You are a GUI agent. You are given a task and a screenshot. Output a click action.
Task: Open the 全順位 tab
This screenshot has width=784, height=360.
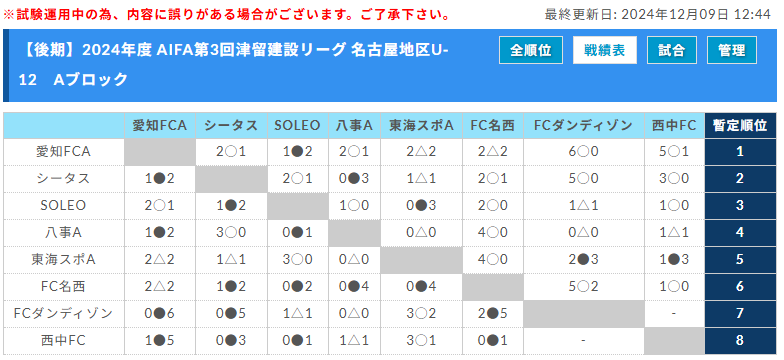click(530, 50)
